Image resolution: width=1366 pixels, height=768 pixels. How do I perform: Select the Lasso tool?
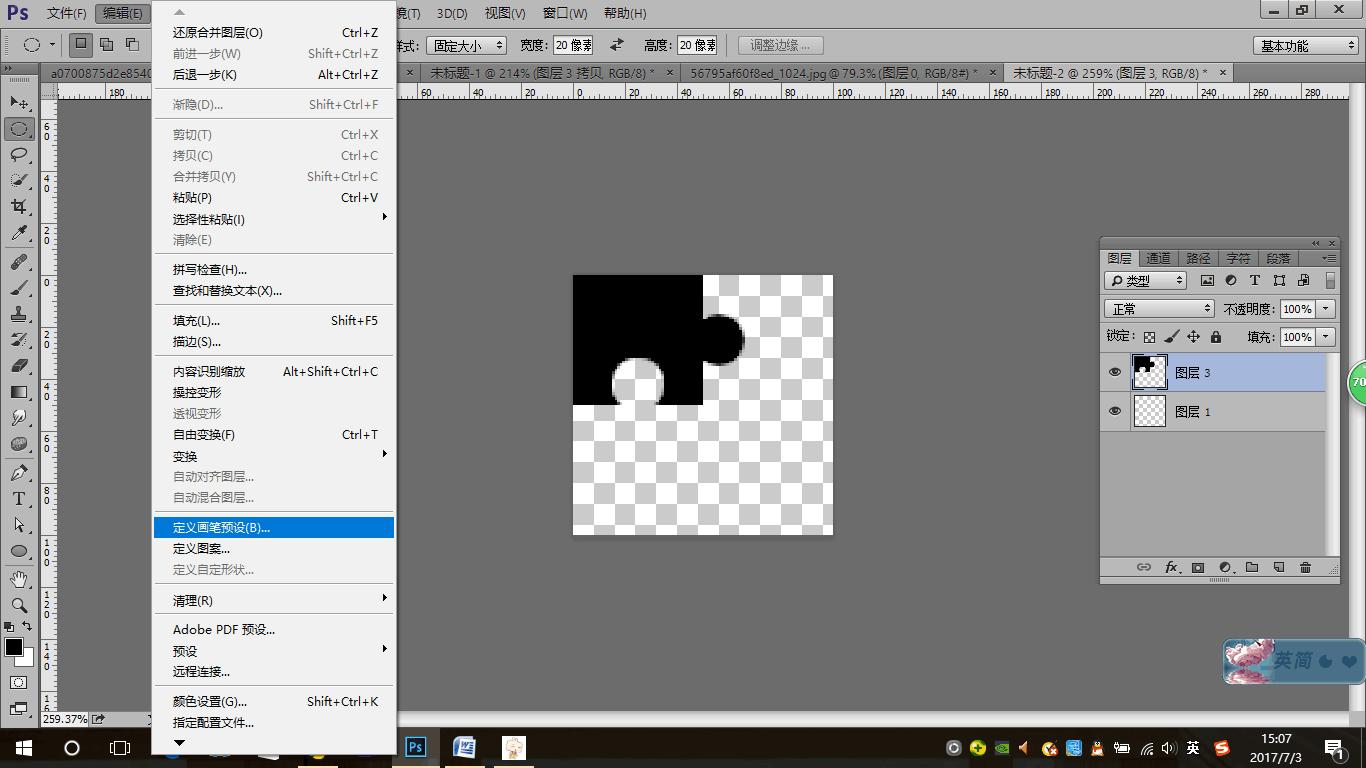(19, 155)
